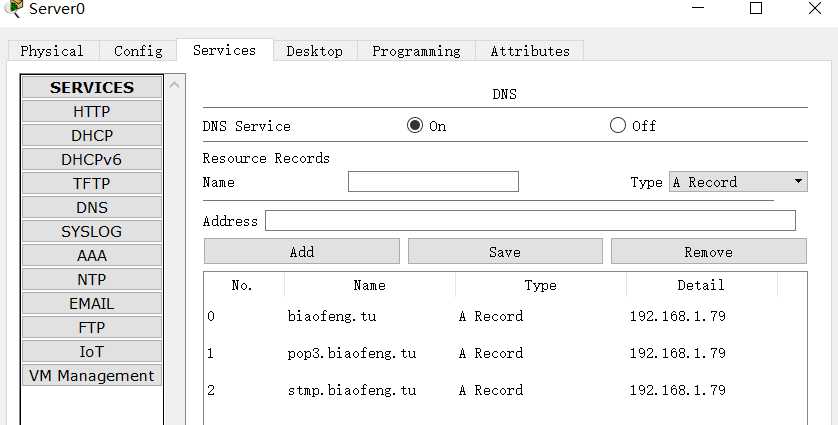Click the Save button
The image size is (838, 425).
tap(505, 252)
